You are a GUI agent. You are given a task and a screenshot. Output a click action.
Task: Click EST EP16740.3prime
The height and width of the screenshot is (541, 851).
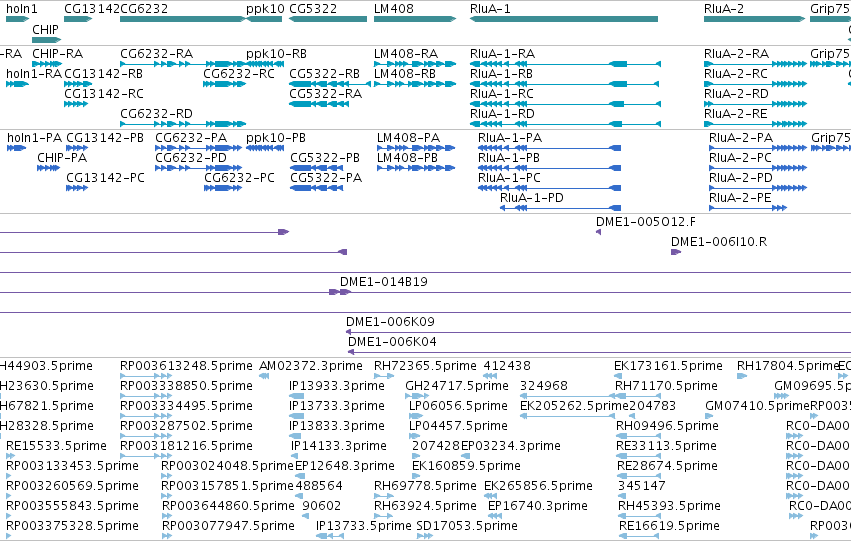(494, 516)
